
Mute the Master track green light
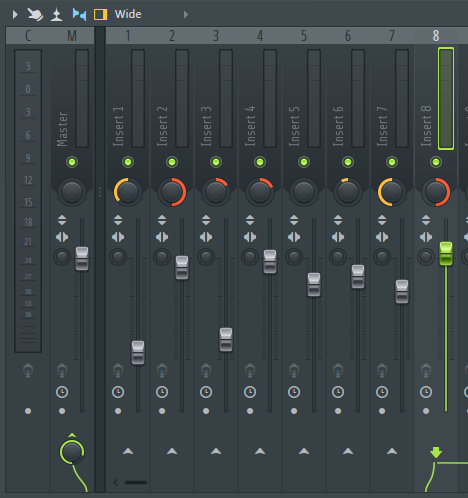coord(72,162)
